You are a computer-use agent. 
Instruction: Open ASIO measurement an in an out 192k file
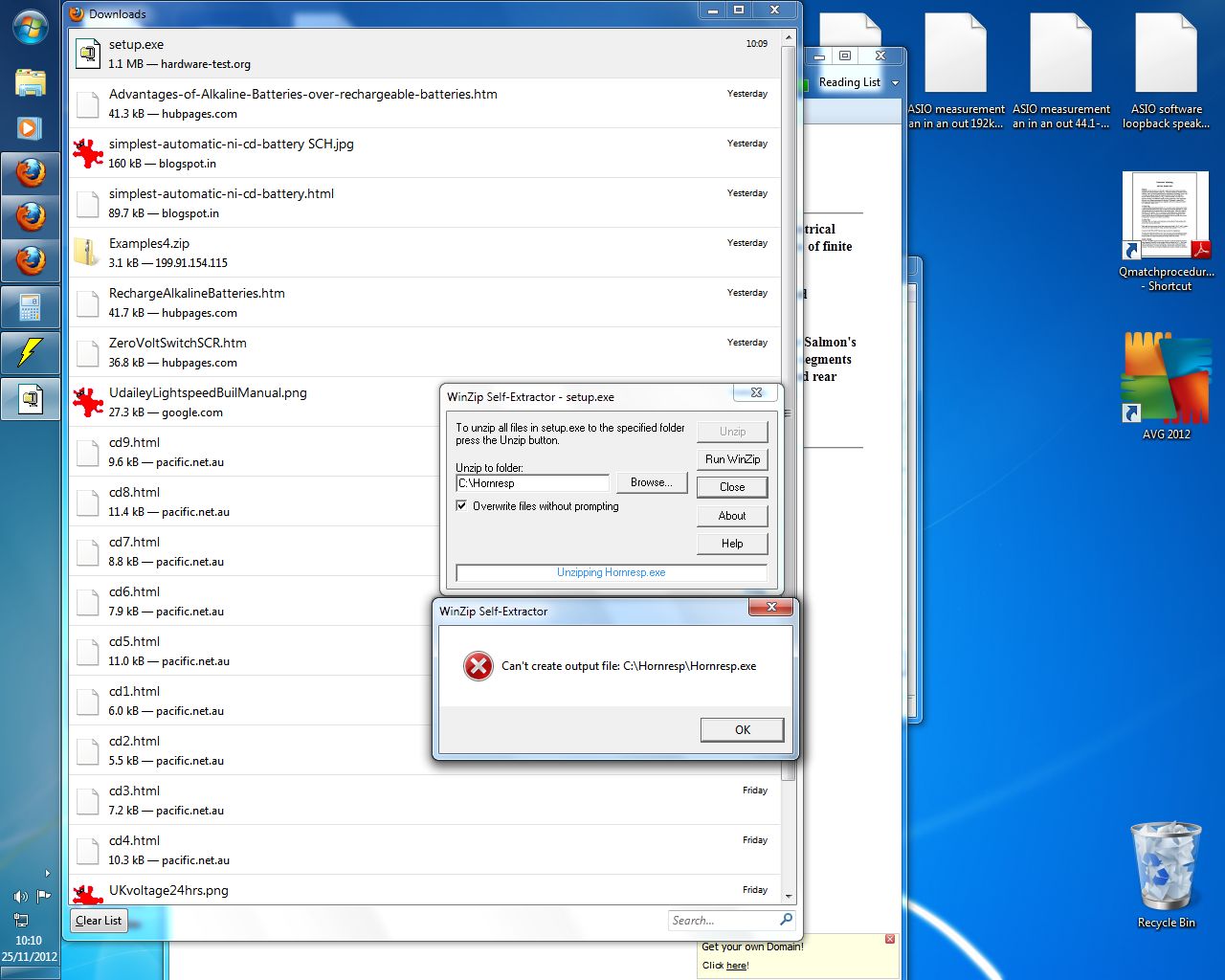955,72
